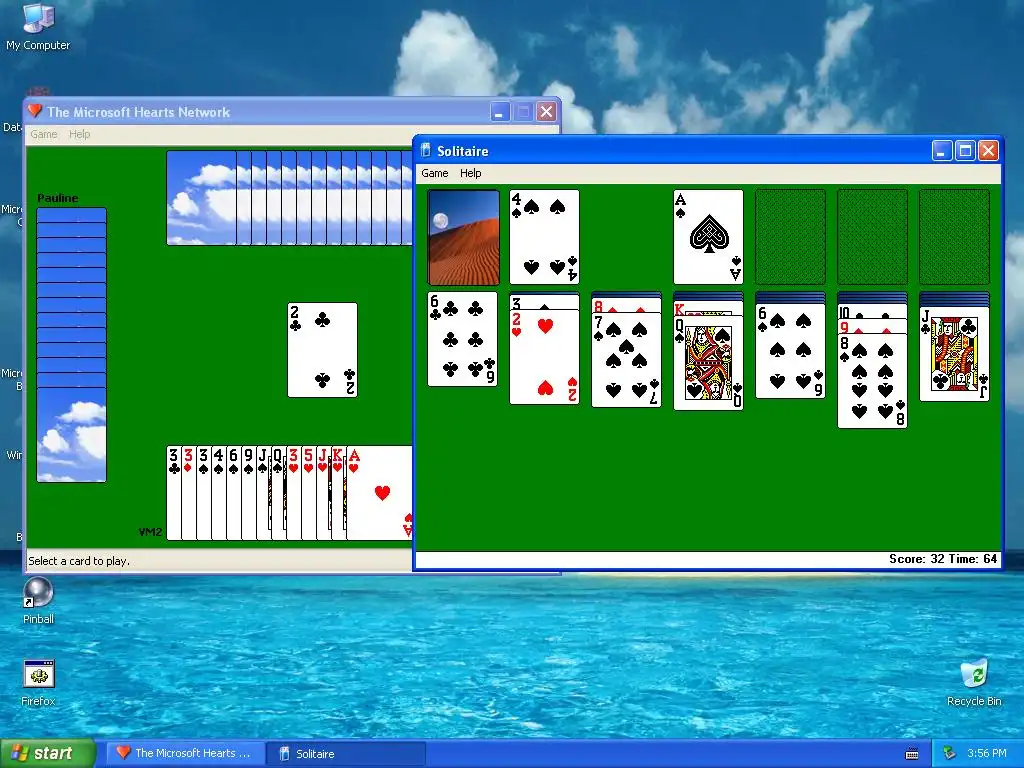Minimize the Hearts Network window
Viewport: 1024px width, 768px height.
(500, 112)
